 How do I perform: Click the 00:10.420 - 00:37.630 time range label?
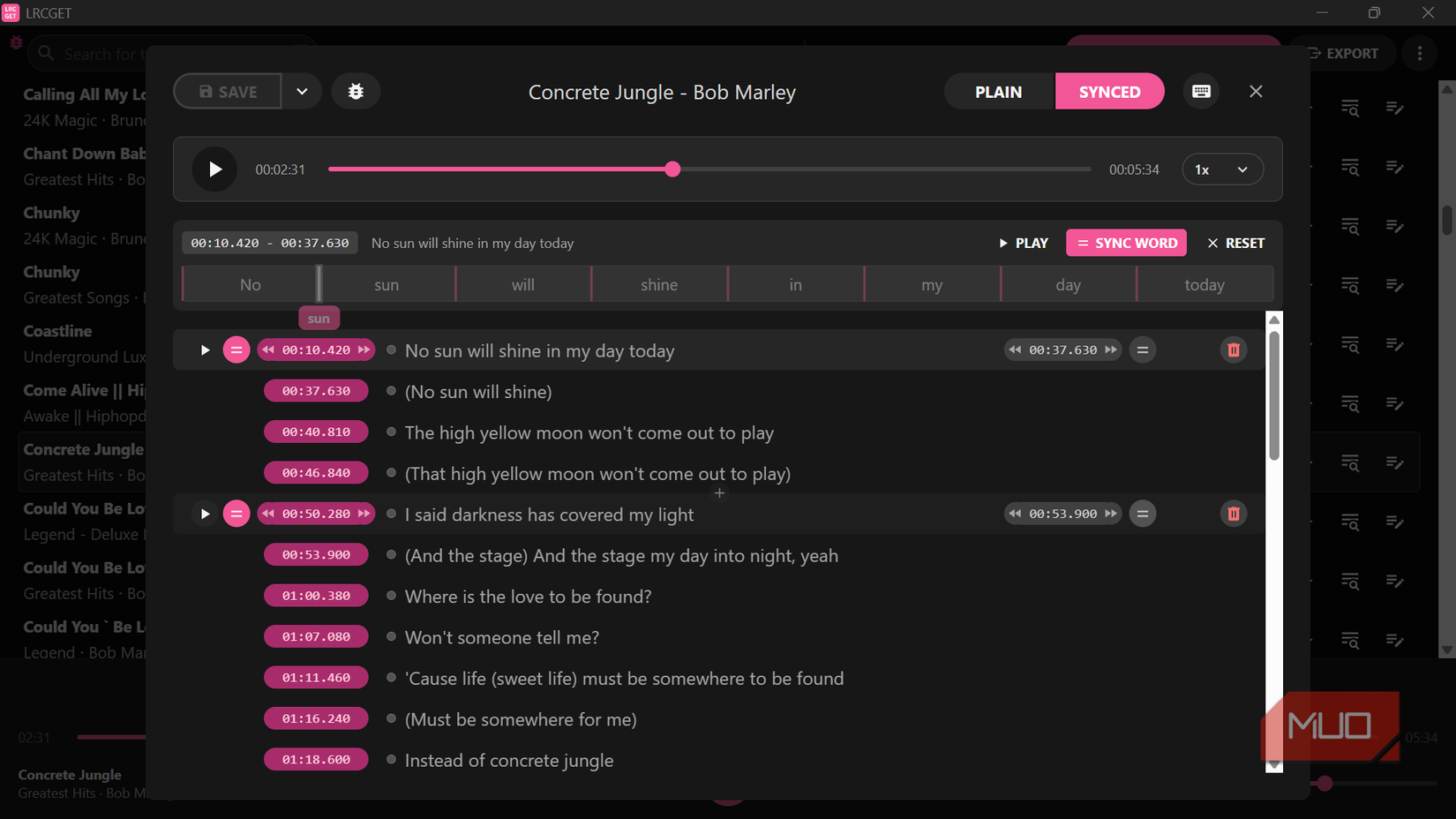[x=269, y=243]
